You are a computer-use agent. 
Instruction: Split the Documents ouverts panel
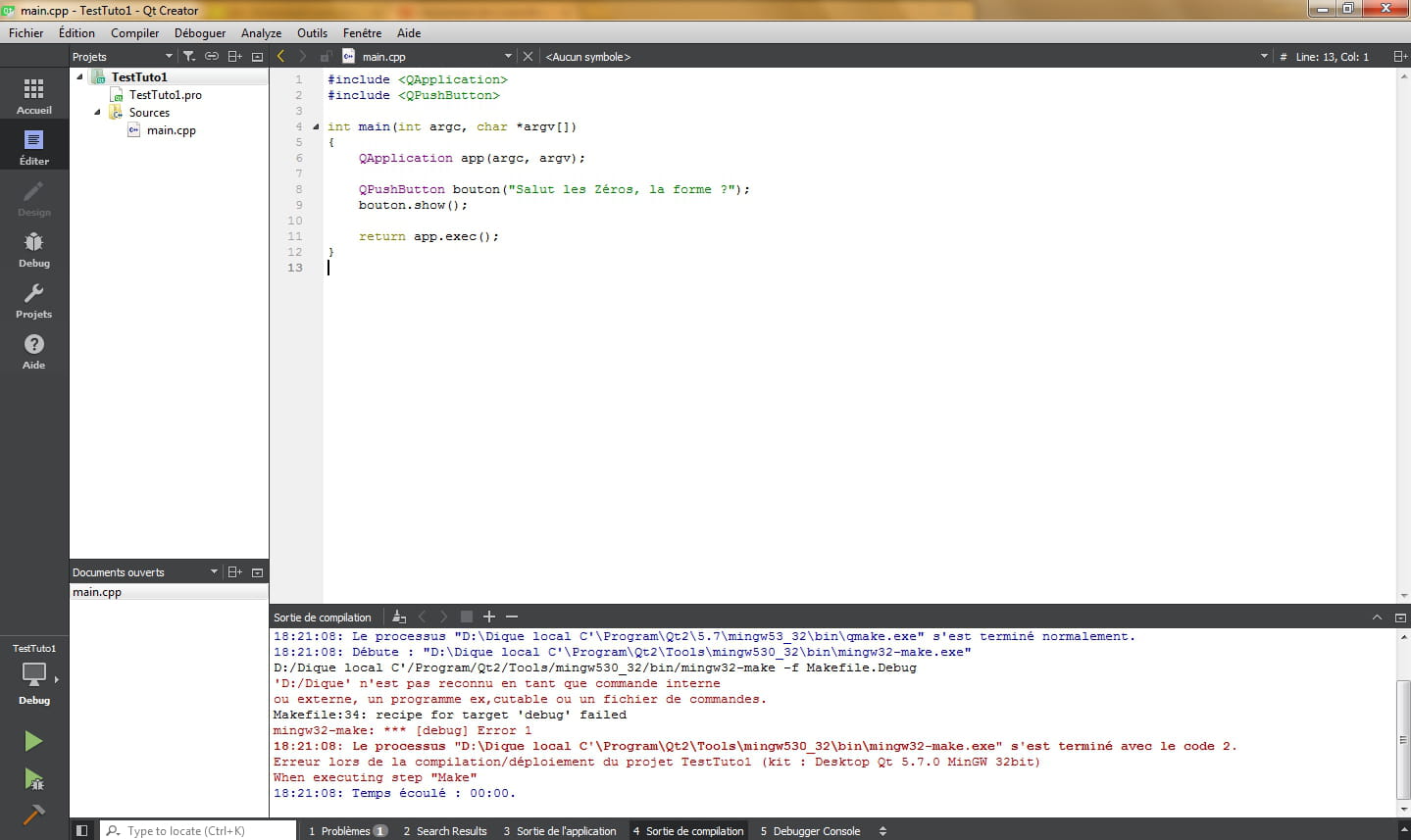click(x=235, y=572)
